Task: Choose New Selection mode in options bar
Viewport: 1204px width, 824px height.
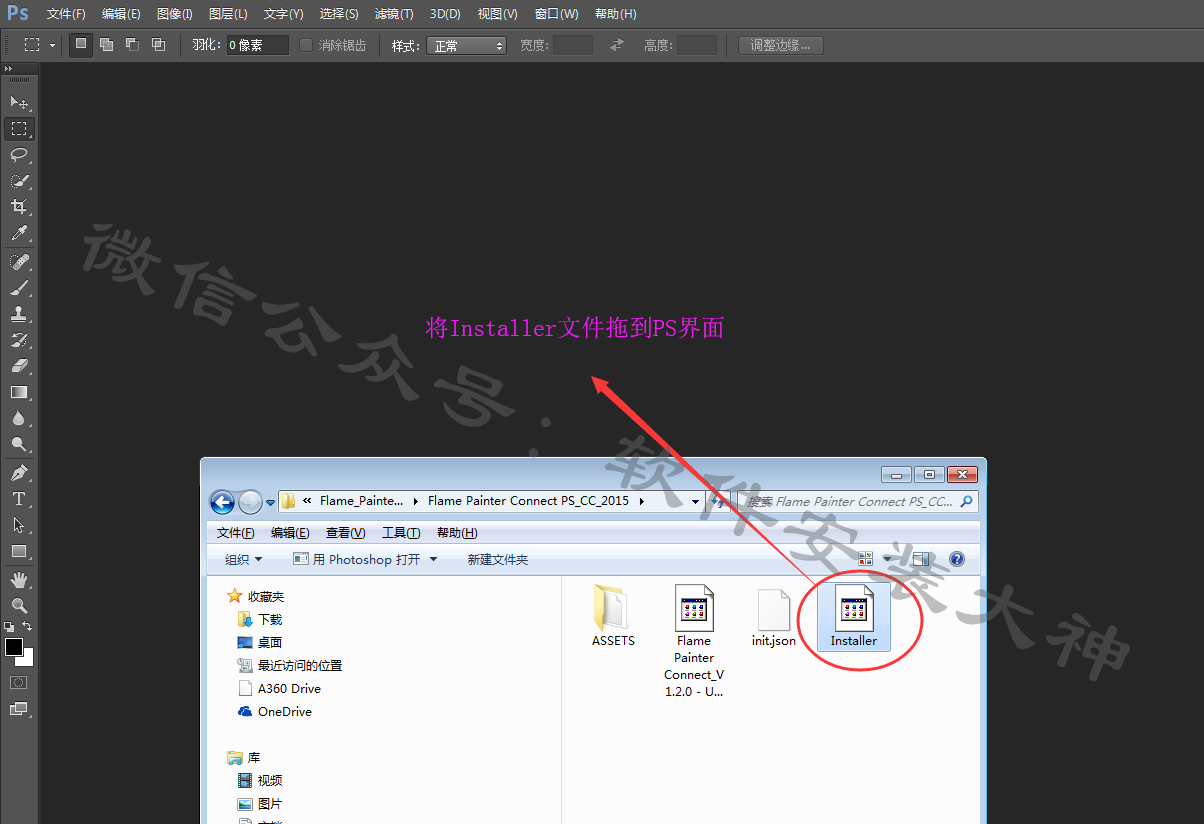Action: click(81, 45)
